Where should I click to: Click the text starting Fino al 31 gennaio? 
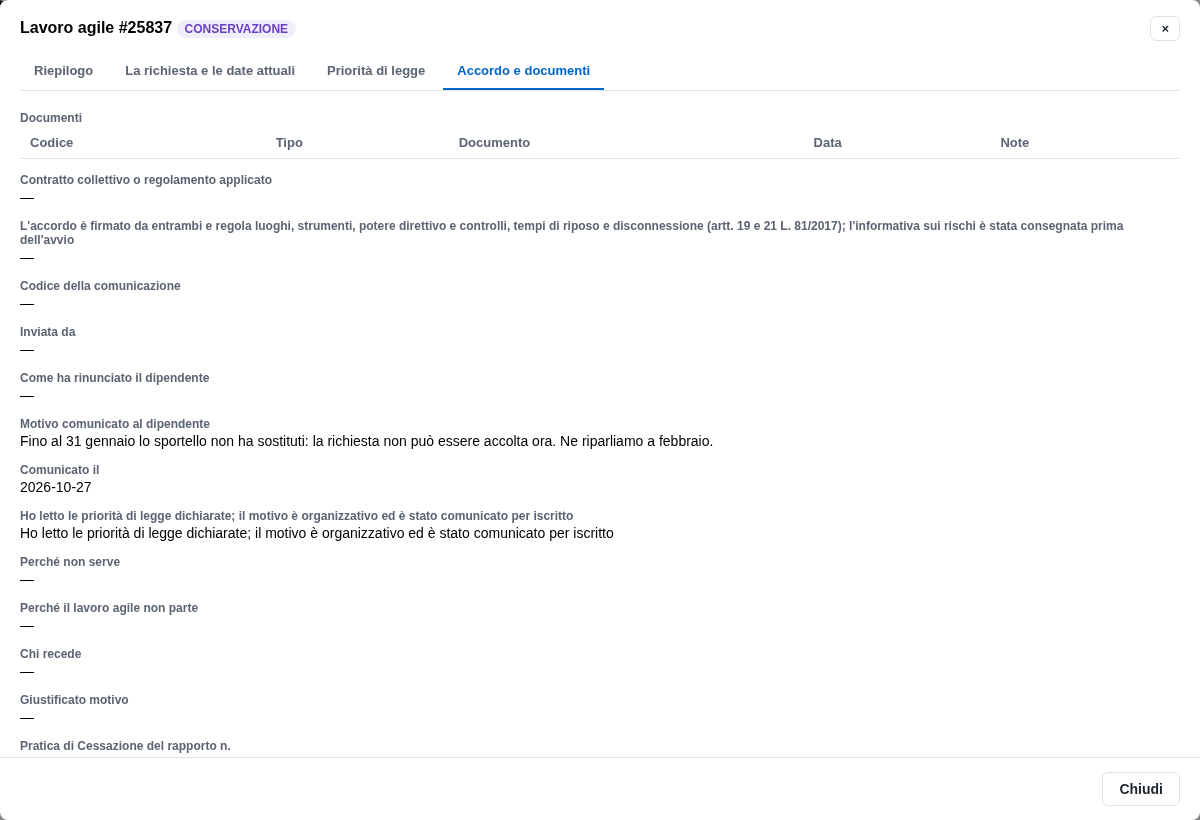366,441
